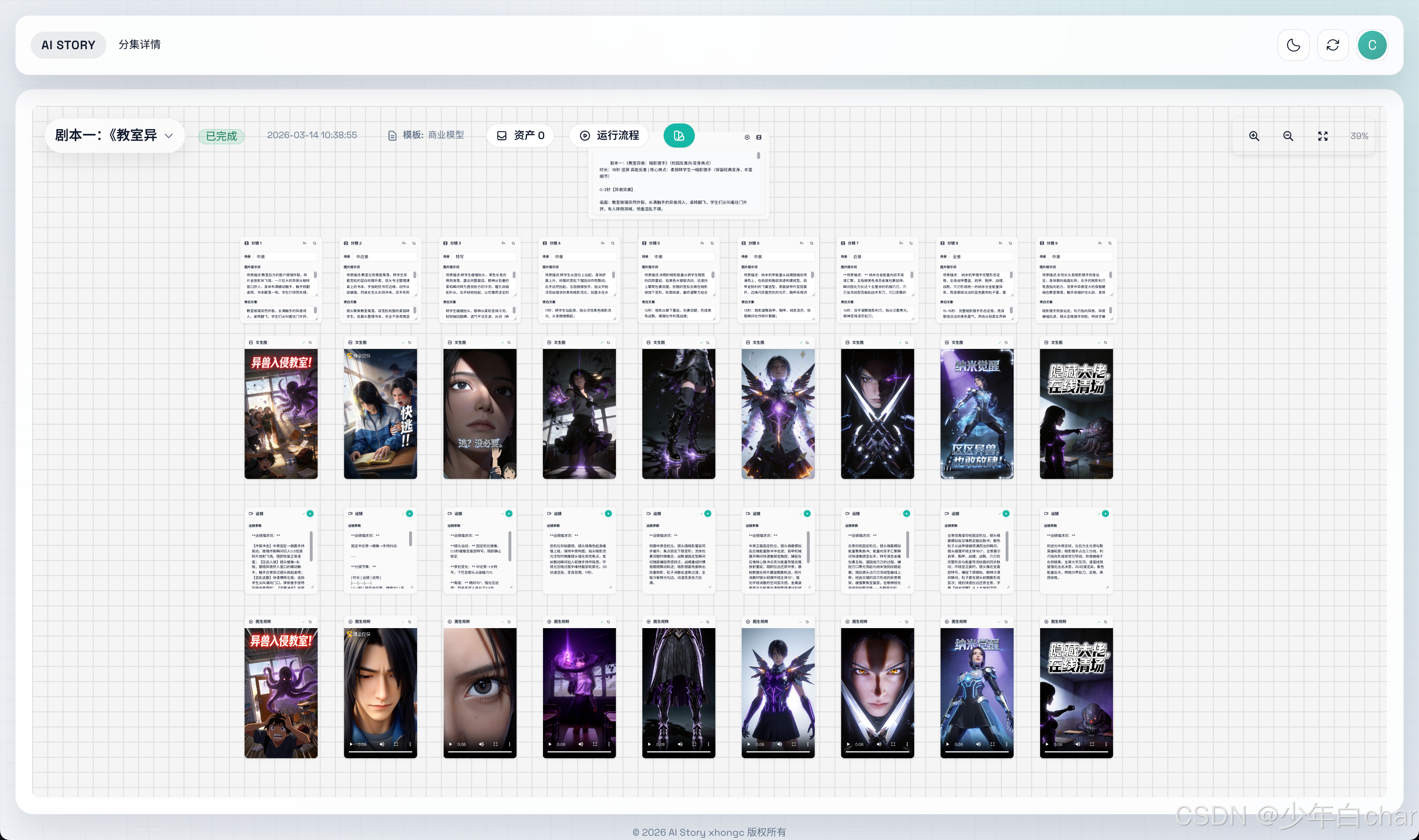Click the first small icon atop the script node
The width and height of the screenshot is (1419, 840).
click(x=747, y=138)
